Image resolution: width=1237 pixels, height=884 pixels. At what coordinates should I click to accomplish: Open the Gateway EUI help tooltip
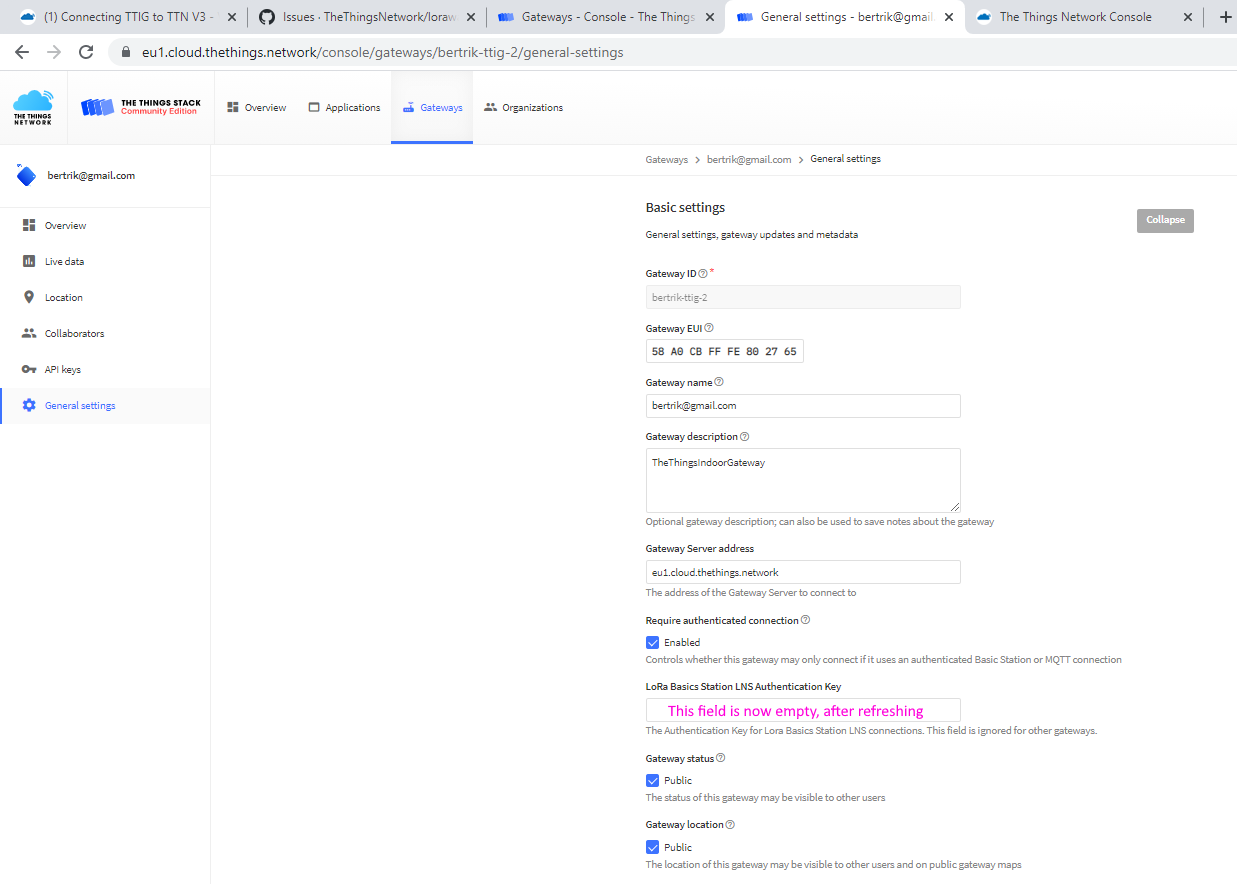pos(708,328)
